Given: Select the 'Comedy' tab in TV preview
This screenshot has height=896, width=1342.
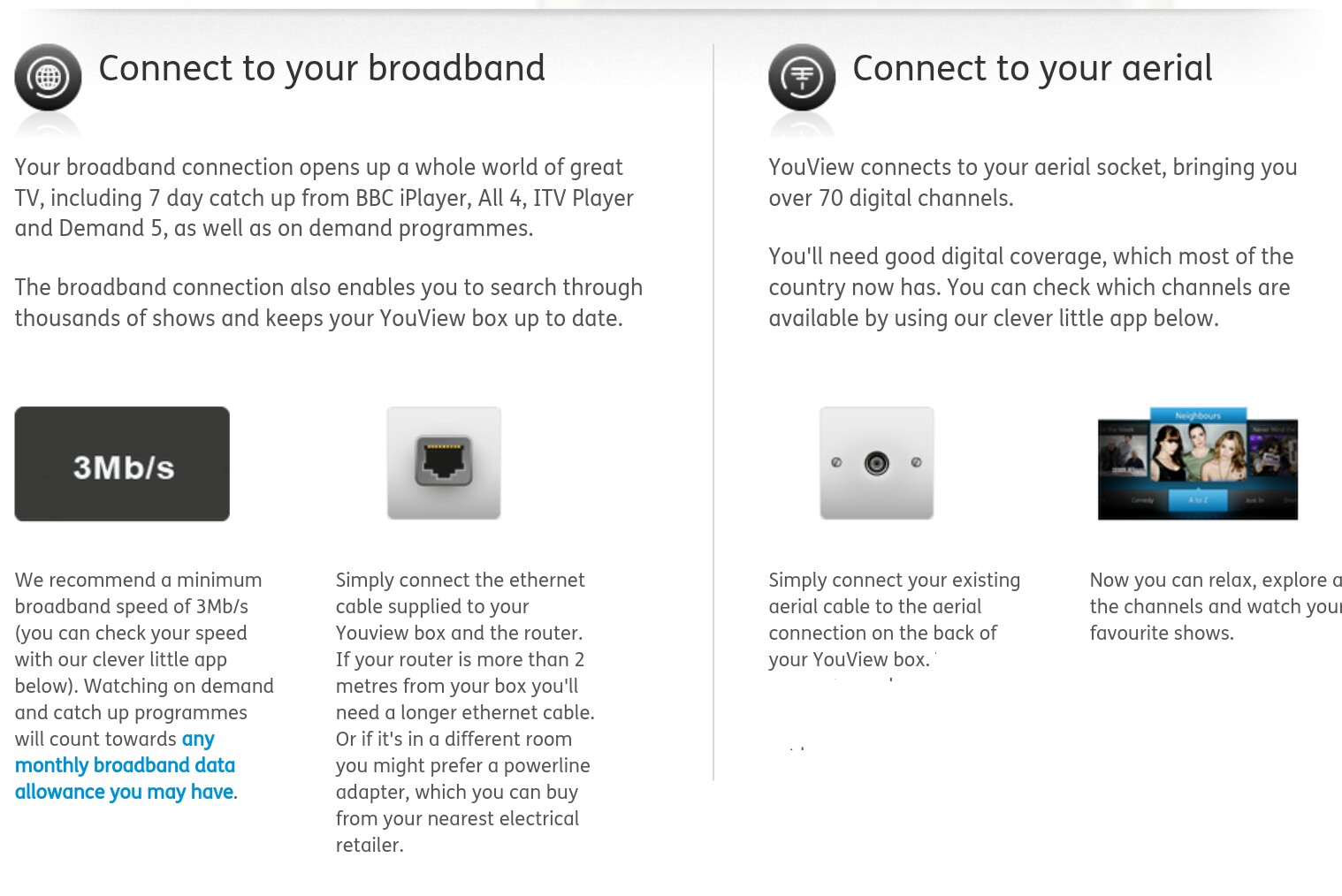Looking at the screenshot, I should tap(1142, 500).
